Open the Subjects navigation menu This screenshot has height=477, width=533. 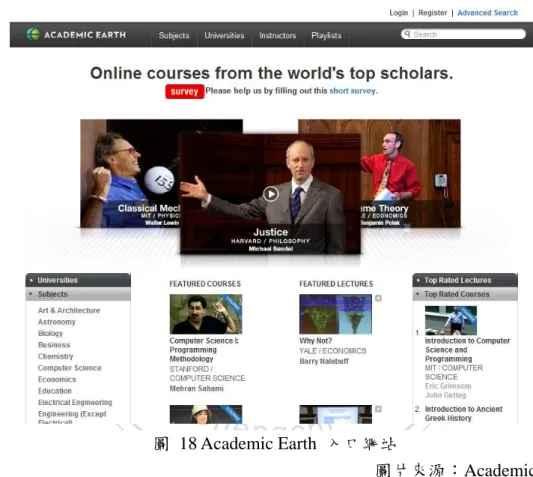coord(174,35)
